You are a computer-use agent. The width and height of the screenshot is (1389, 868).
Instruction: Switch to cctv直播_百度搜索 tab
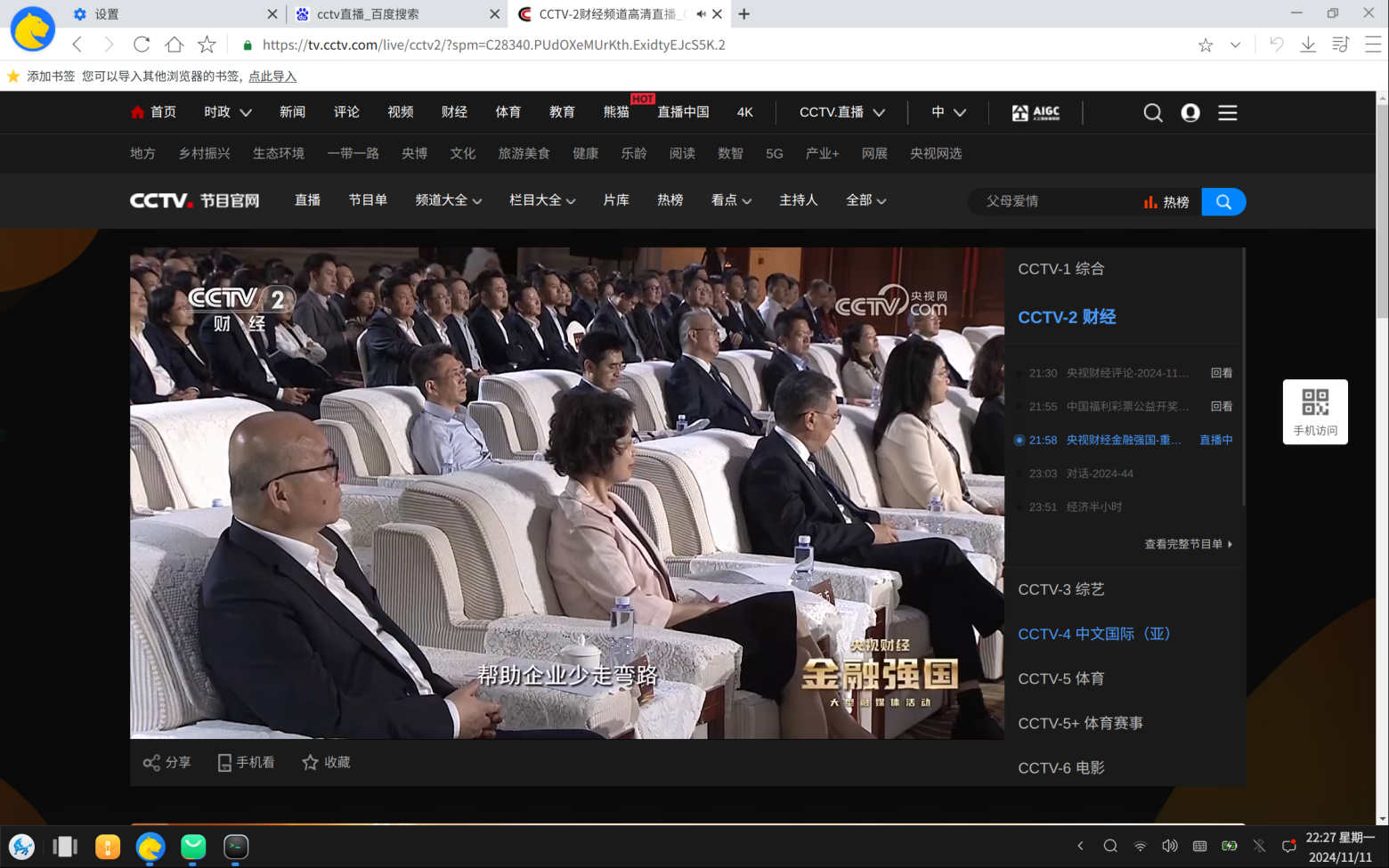coord(396,14)
